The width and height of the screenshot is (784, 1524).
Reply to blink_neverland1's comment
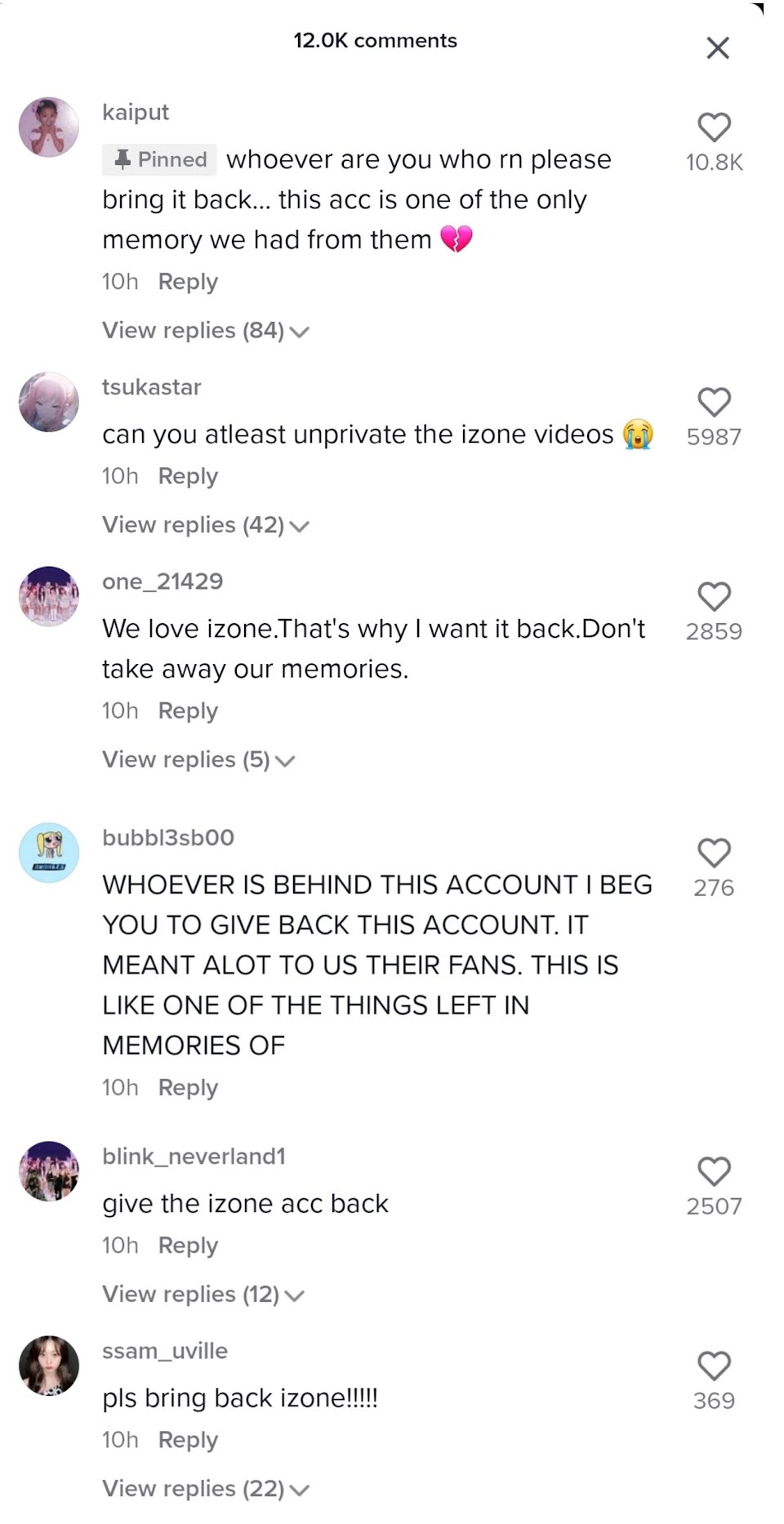coord(188,1245)
